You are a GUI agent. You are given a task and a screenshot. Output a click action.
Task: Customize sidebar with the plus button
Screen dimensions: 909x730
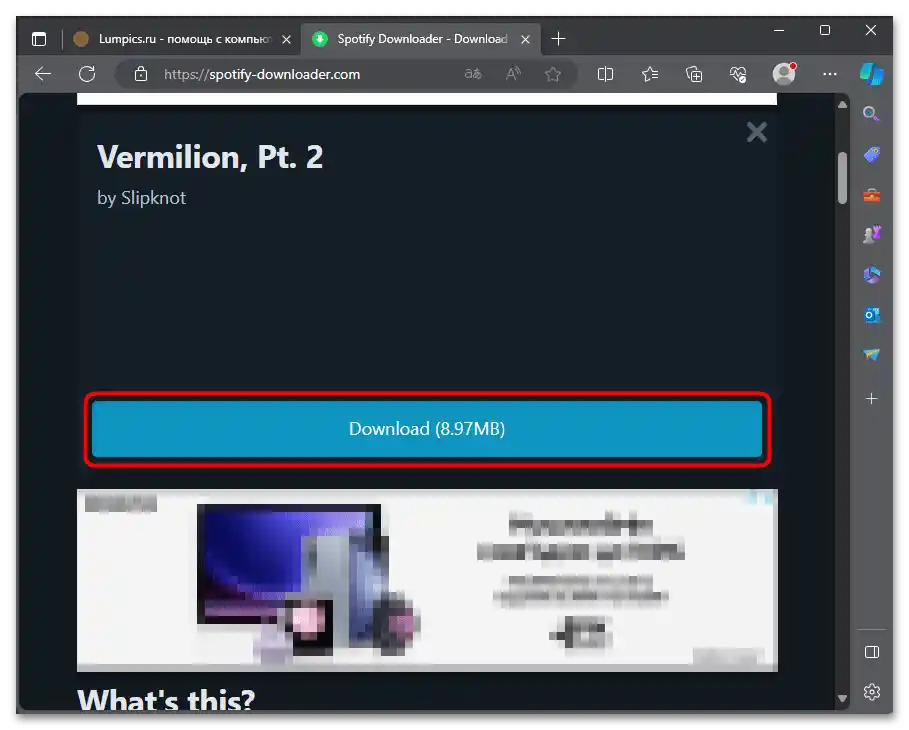click(871, 399)
